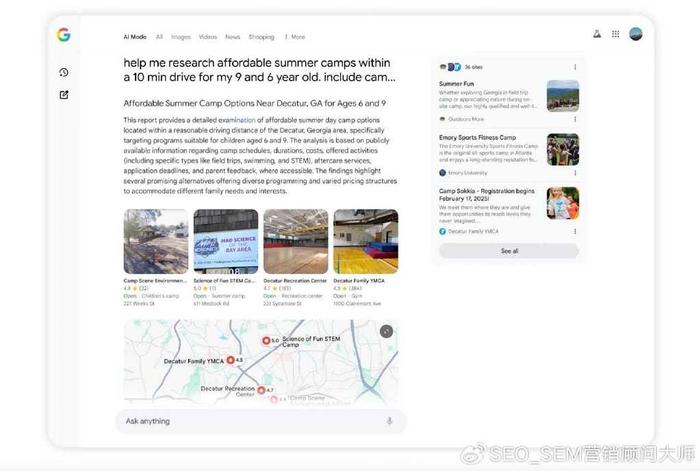Click 'Emory University' source name
The height and width of the screenshot is (471, 700).
tap(467, 173)
